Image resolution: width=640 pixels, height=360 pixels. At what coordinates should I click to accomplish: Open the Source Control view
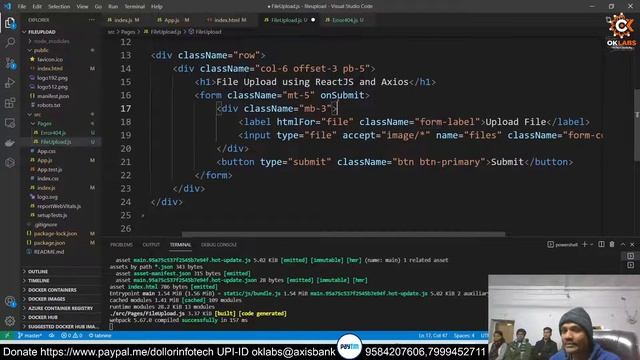click(10, 62)
